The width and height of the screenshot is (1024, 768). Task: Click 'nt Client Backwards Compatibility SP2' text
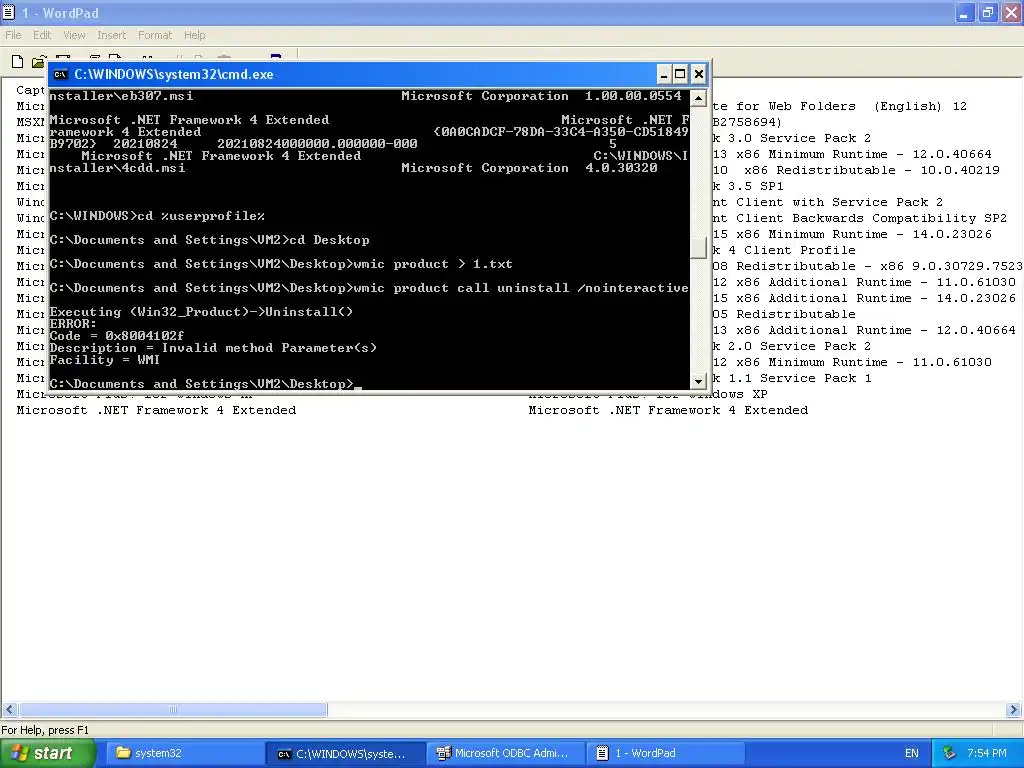pos(860,218)
